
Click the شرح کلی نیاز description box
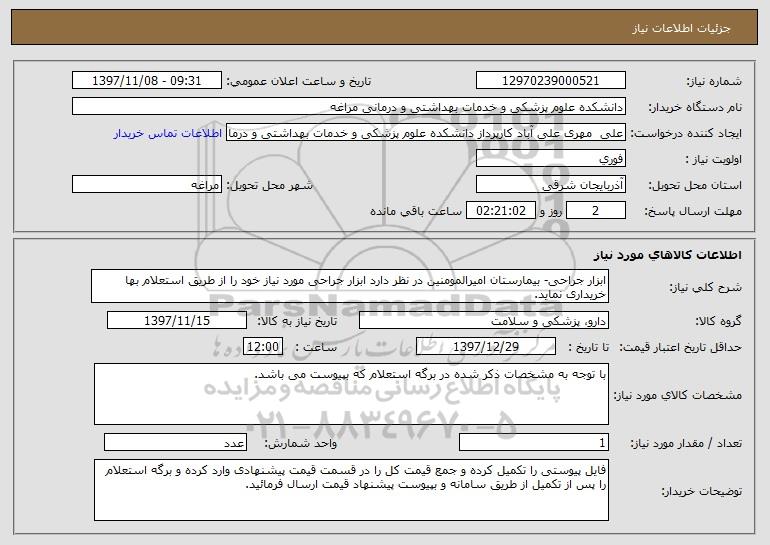[x=350, y=286]
